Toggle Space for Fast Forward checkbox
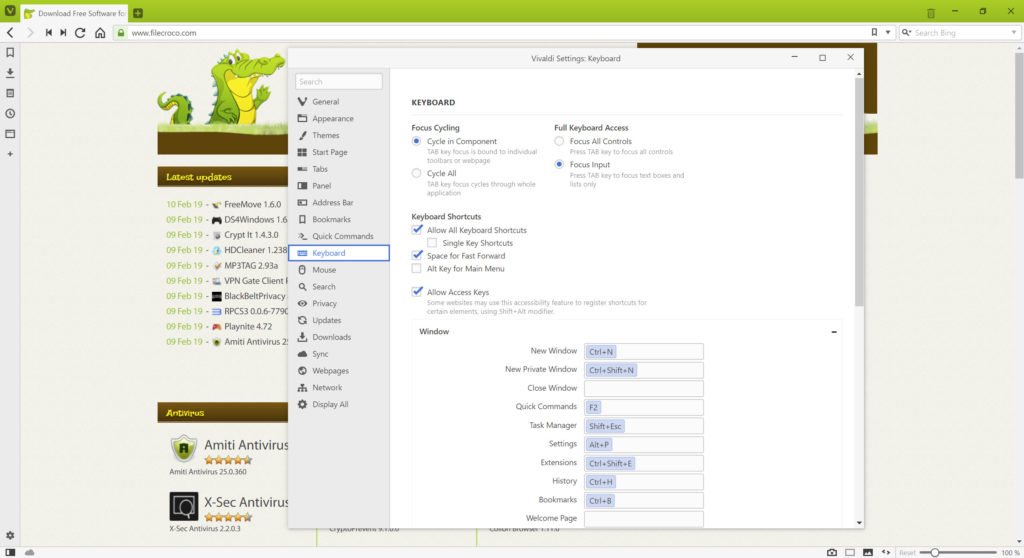The width and height of the screenshot is (1024, 558). click(x=417, y=255)
